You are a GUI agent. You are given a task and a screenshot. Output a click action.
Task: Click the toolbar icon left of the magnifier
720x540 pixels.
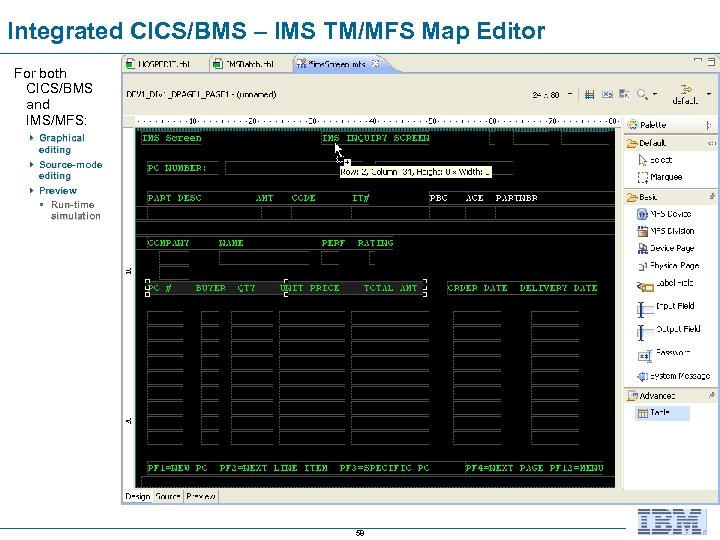[624, 94]
